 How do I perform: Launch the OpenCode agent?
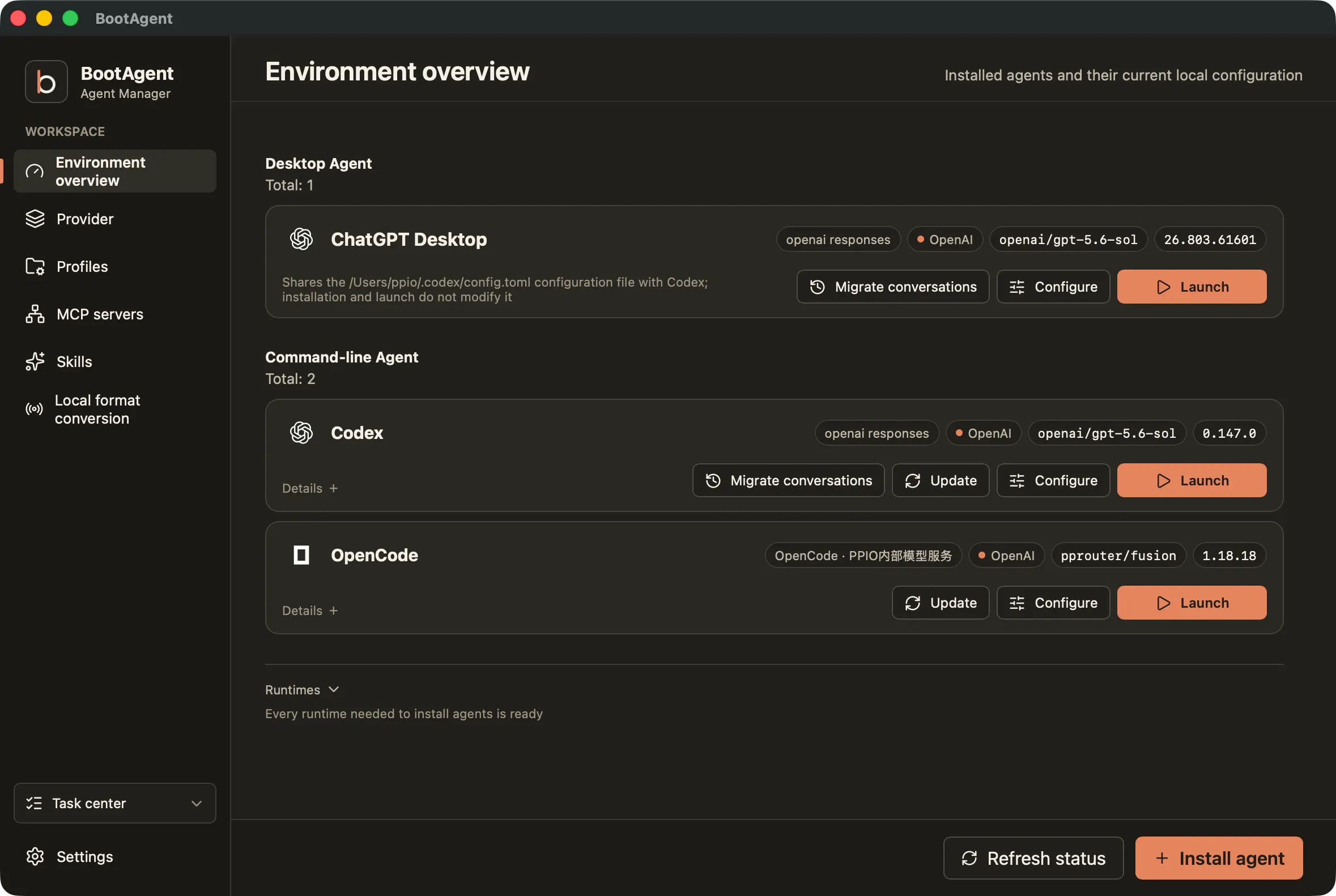[x=1192, y=603]
